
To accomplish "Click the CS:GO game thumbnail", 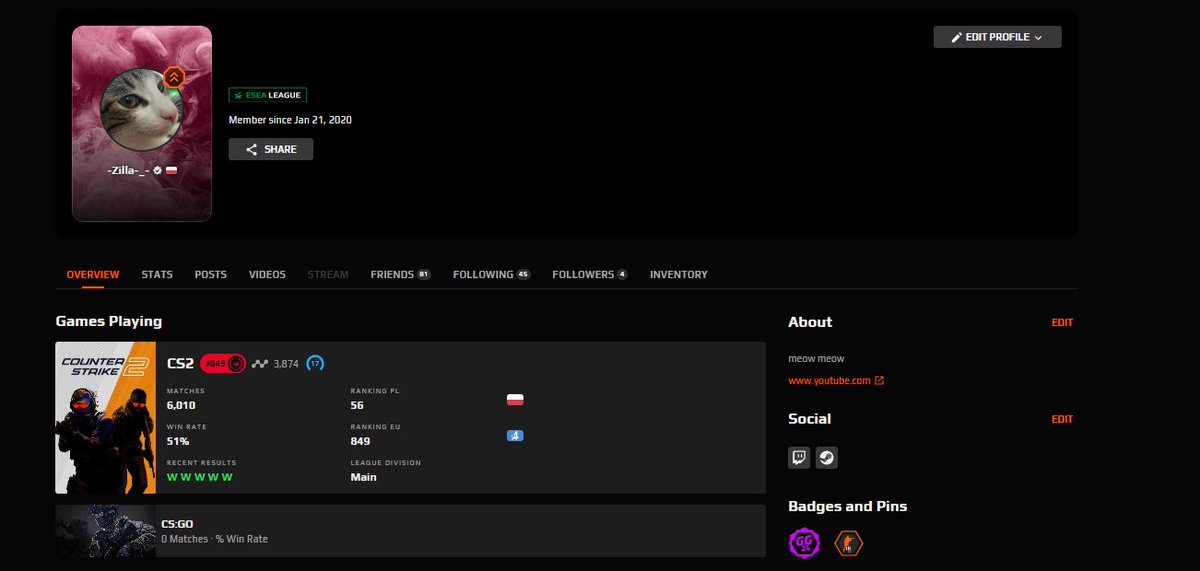I will 106,530.
